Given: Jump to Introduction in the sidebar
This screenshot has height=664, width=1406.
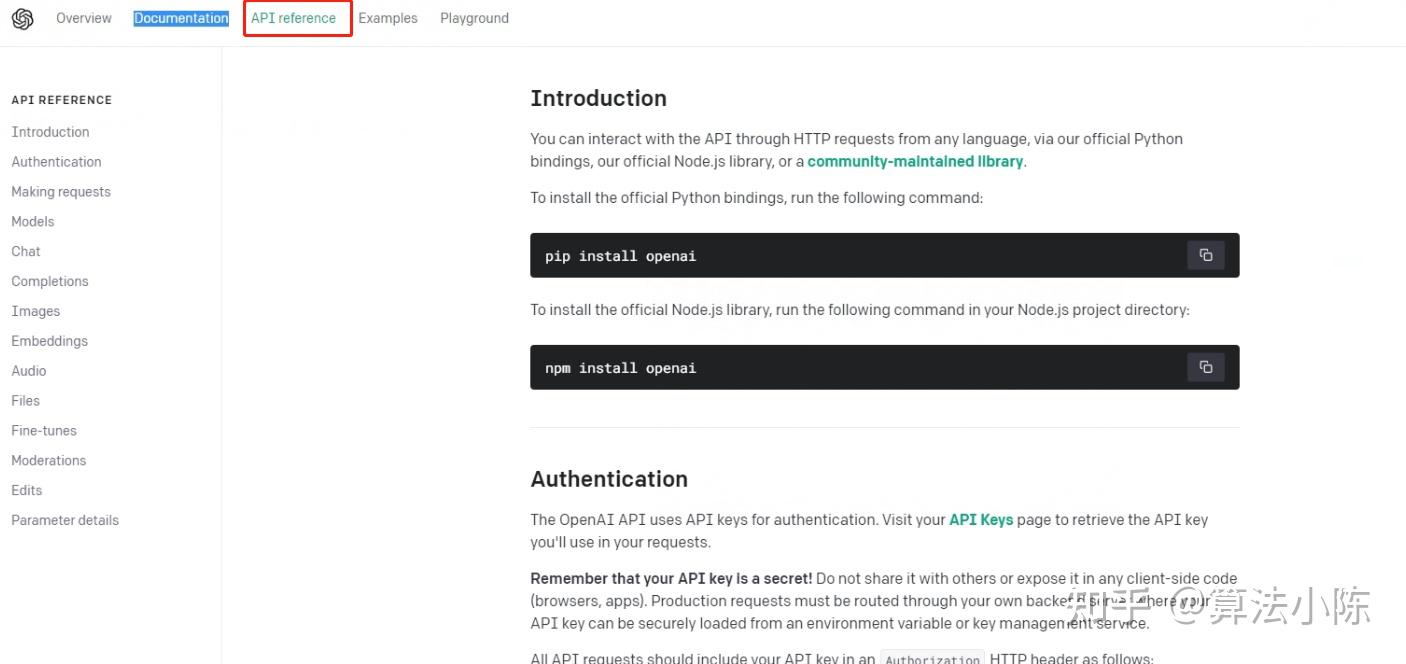Looking at the screenshot, I should (x=50, y=132).
